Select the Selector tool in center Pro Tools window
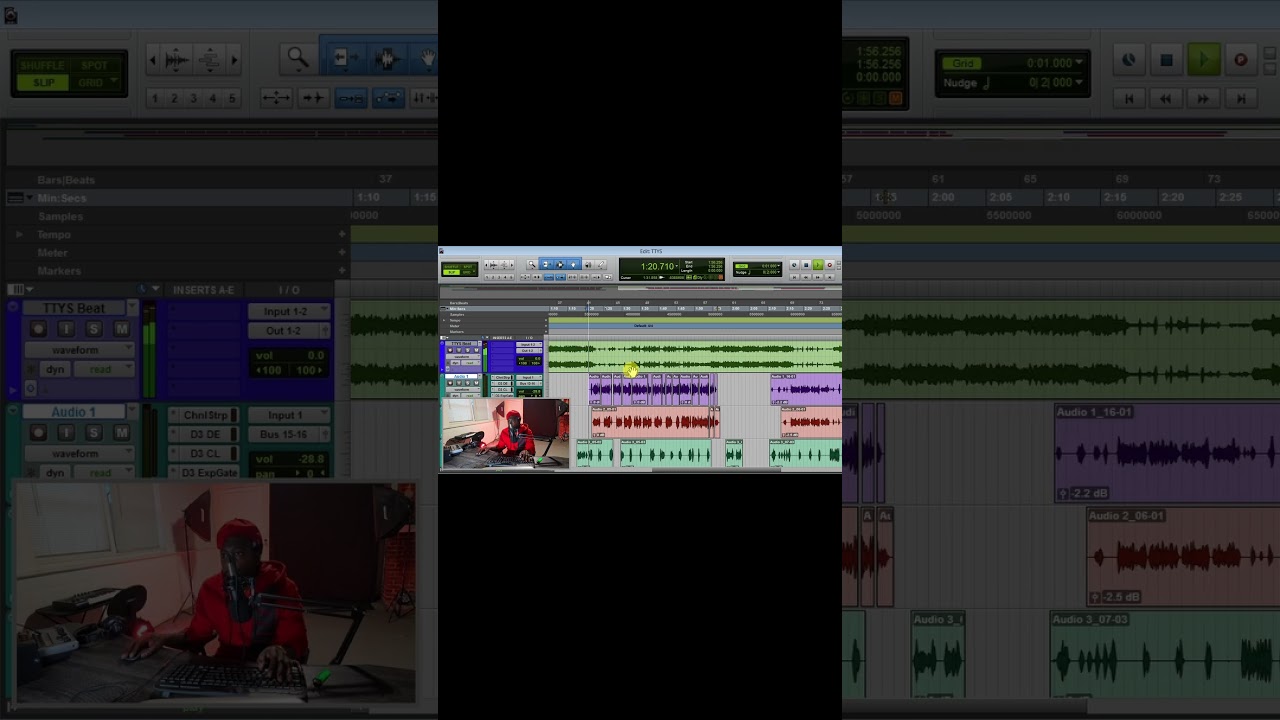The image size is (1280, 720). (560, 265)
